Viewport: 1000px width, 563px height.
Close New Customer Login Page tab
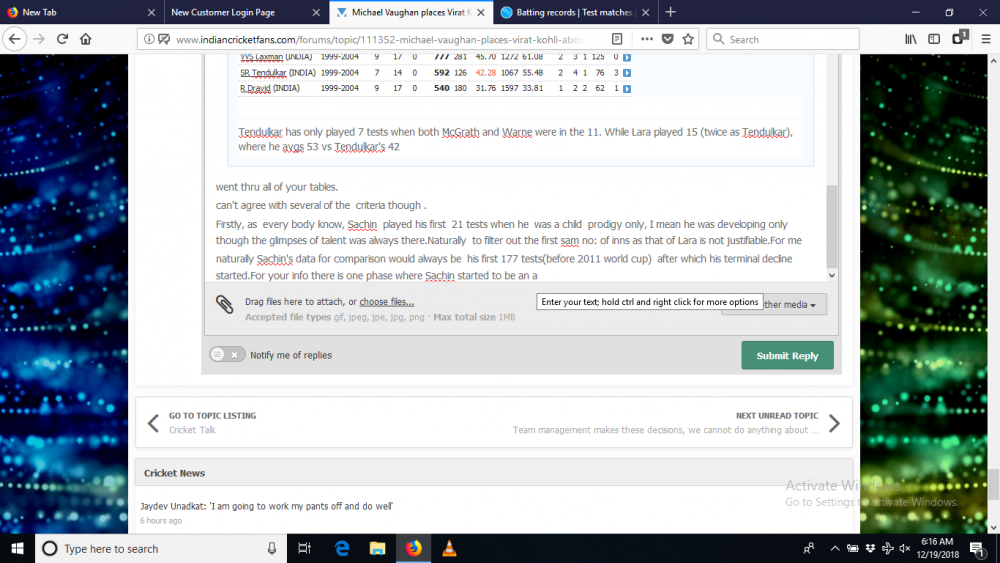click(316, 12)
